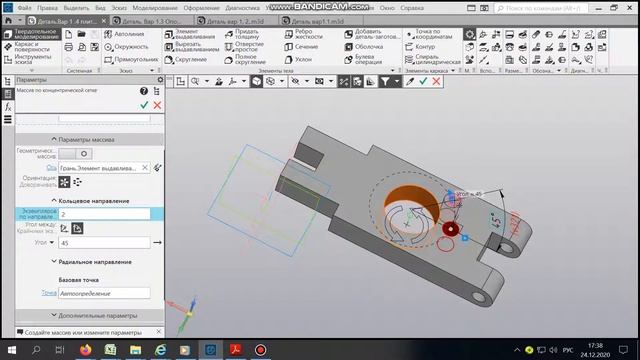Click the Угол value field showing 45

click(x=104, y=242)
